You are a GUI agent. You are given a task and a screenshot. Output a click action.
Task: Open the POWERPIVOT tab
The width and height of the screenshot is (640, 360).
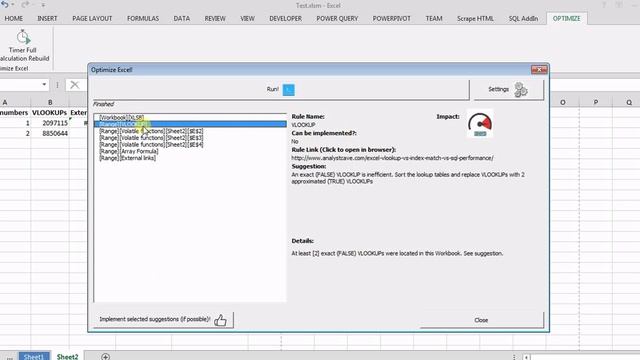point(391,18)
